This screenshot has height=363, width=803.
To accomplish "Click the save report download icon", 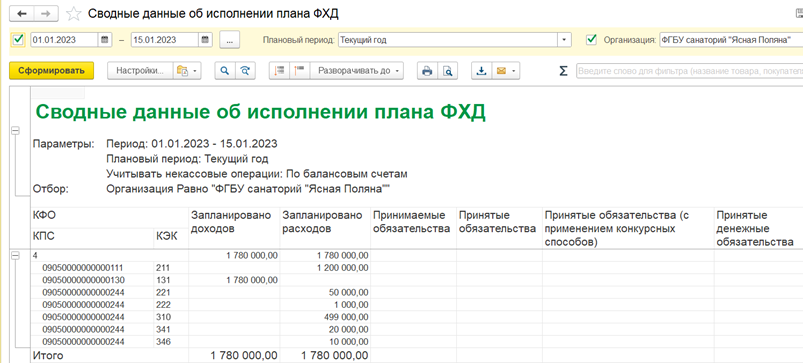I will click(481, 71).
